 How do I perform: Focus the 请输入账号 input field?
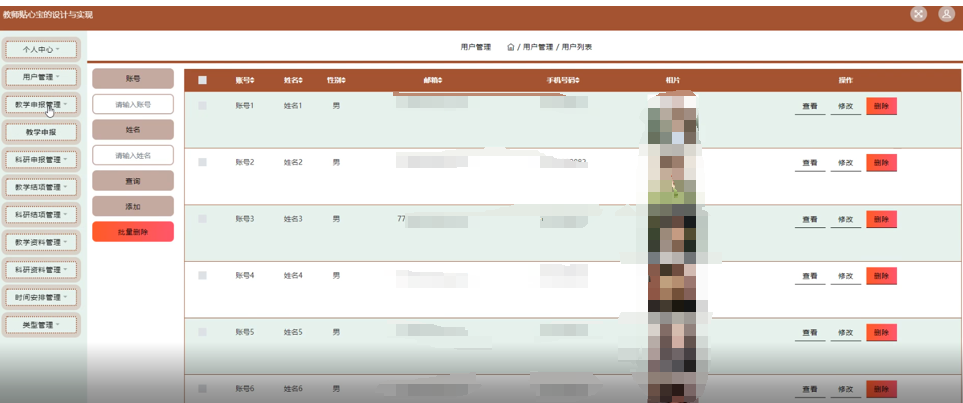pyautogui.click(x=133, y=104)
